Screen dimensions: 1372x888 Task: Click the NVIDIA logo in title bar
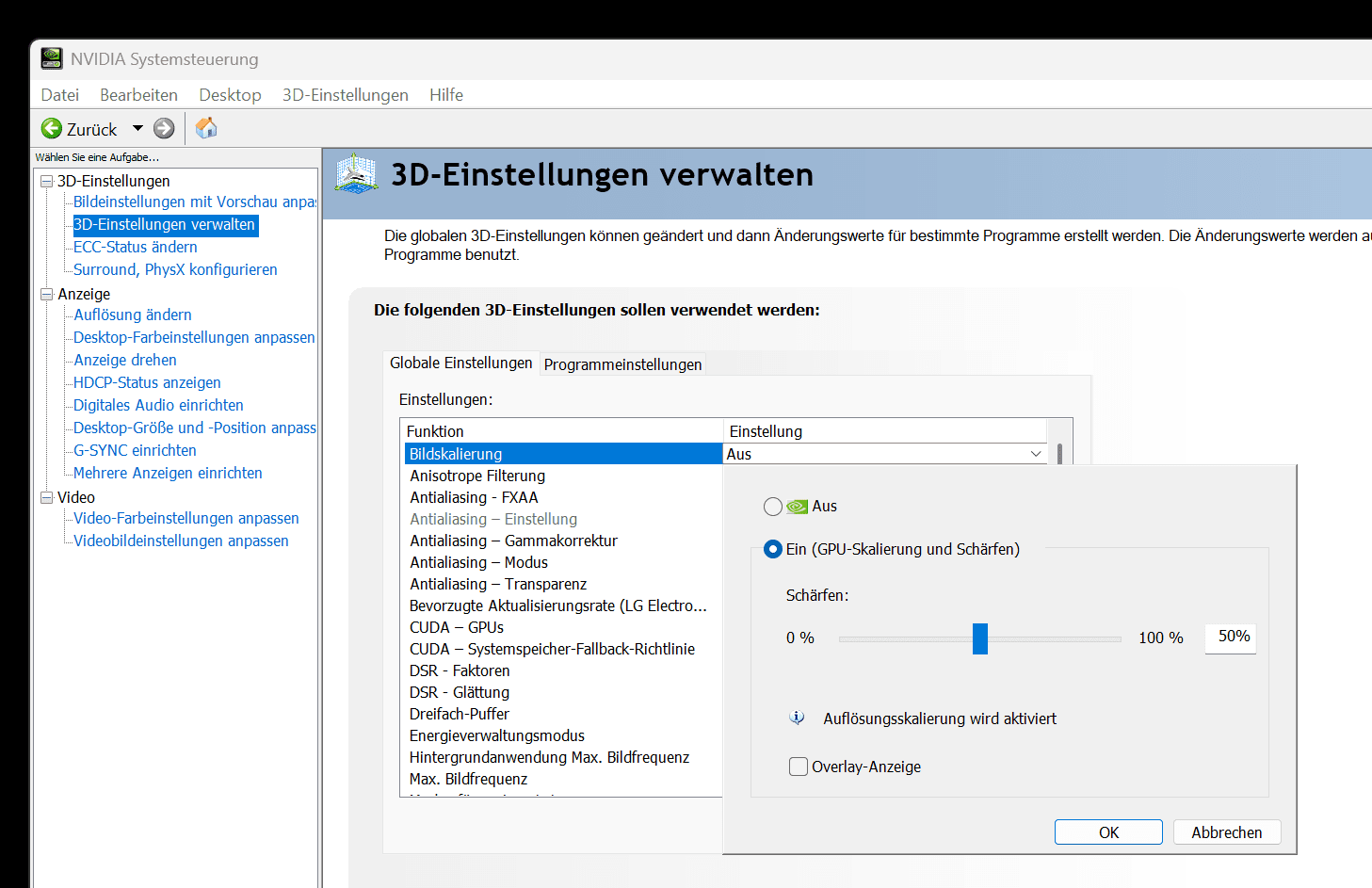pos(52,58)
